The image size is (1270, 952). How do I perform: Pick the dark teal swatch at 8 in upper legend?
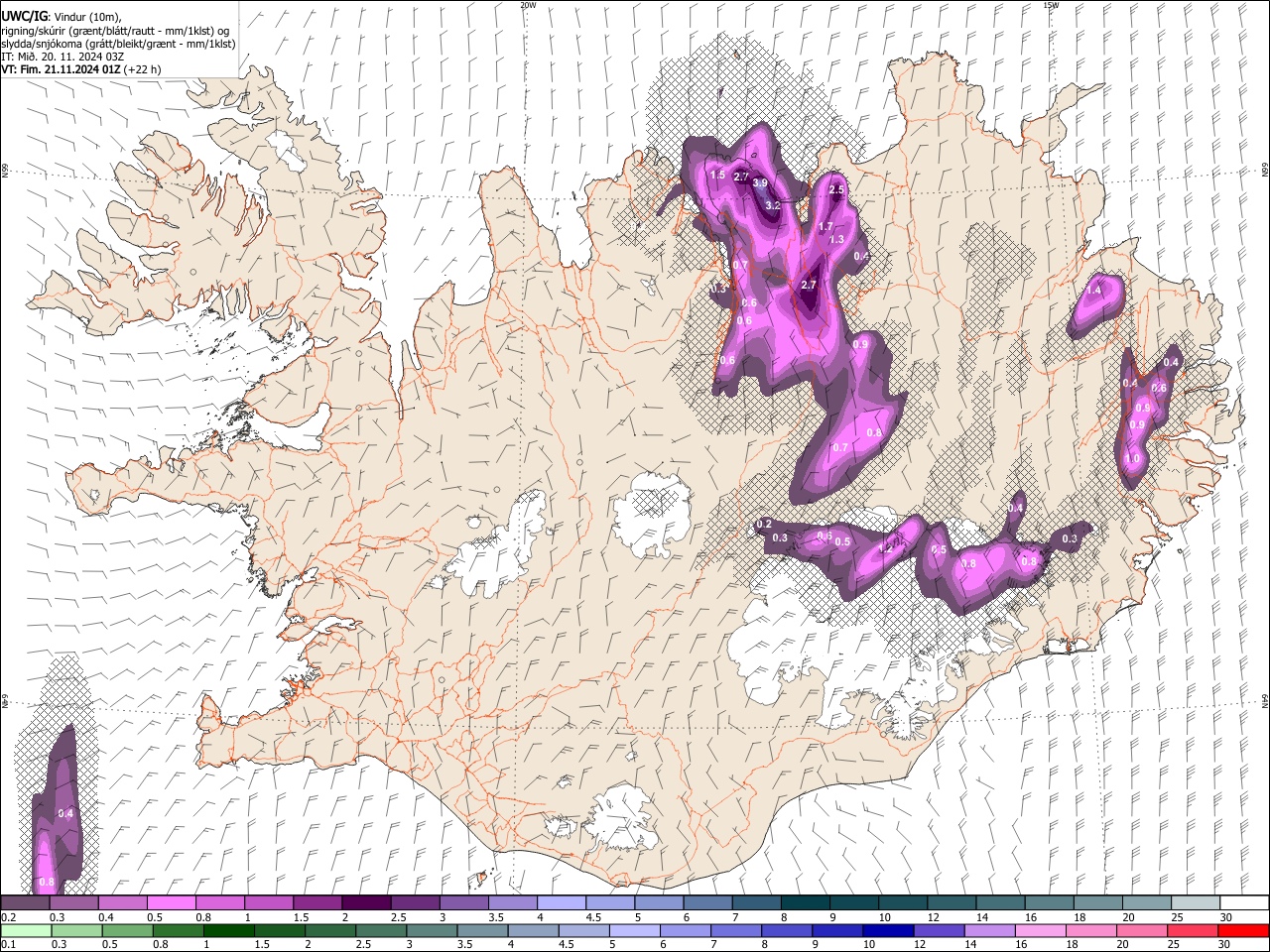[806, 902]
